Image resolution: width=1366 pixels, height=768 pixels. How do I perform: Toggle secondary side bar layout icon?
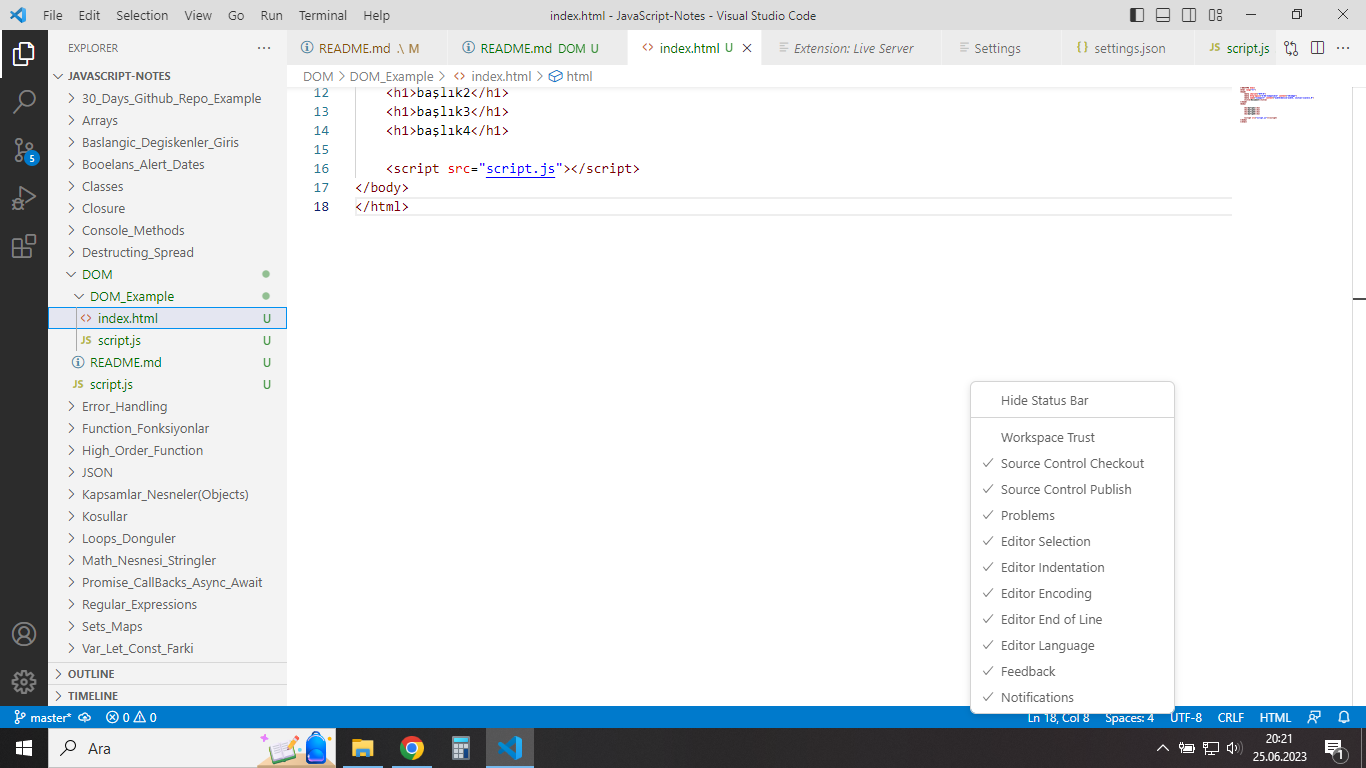click(x=1189, y=15)
